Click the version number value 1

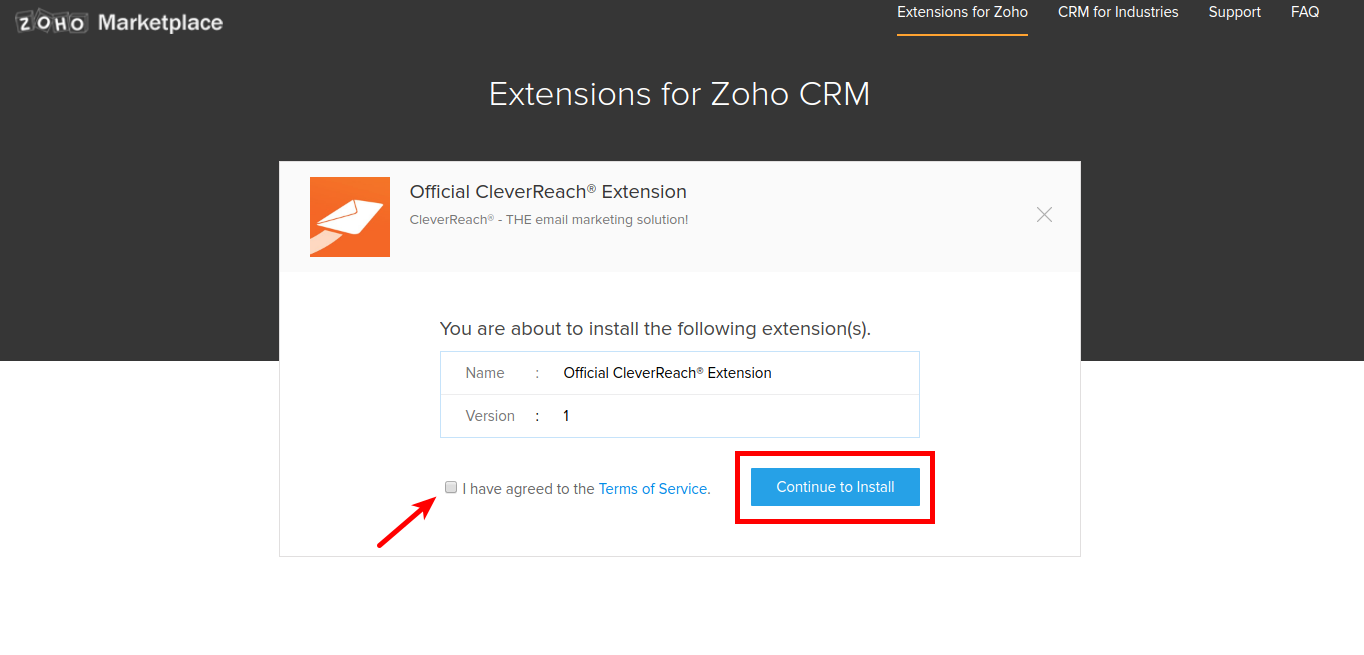566,416
